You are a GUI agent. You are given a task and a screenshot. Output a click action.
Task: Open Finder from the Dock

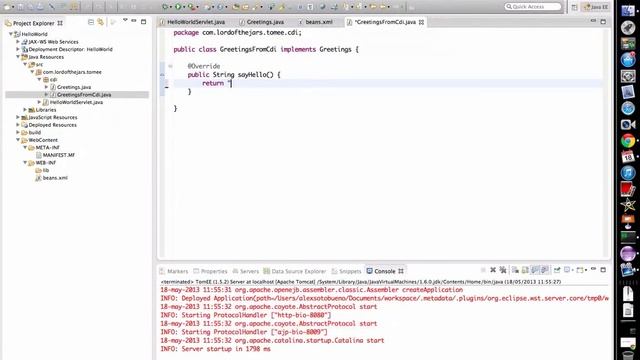(628, 10)
